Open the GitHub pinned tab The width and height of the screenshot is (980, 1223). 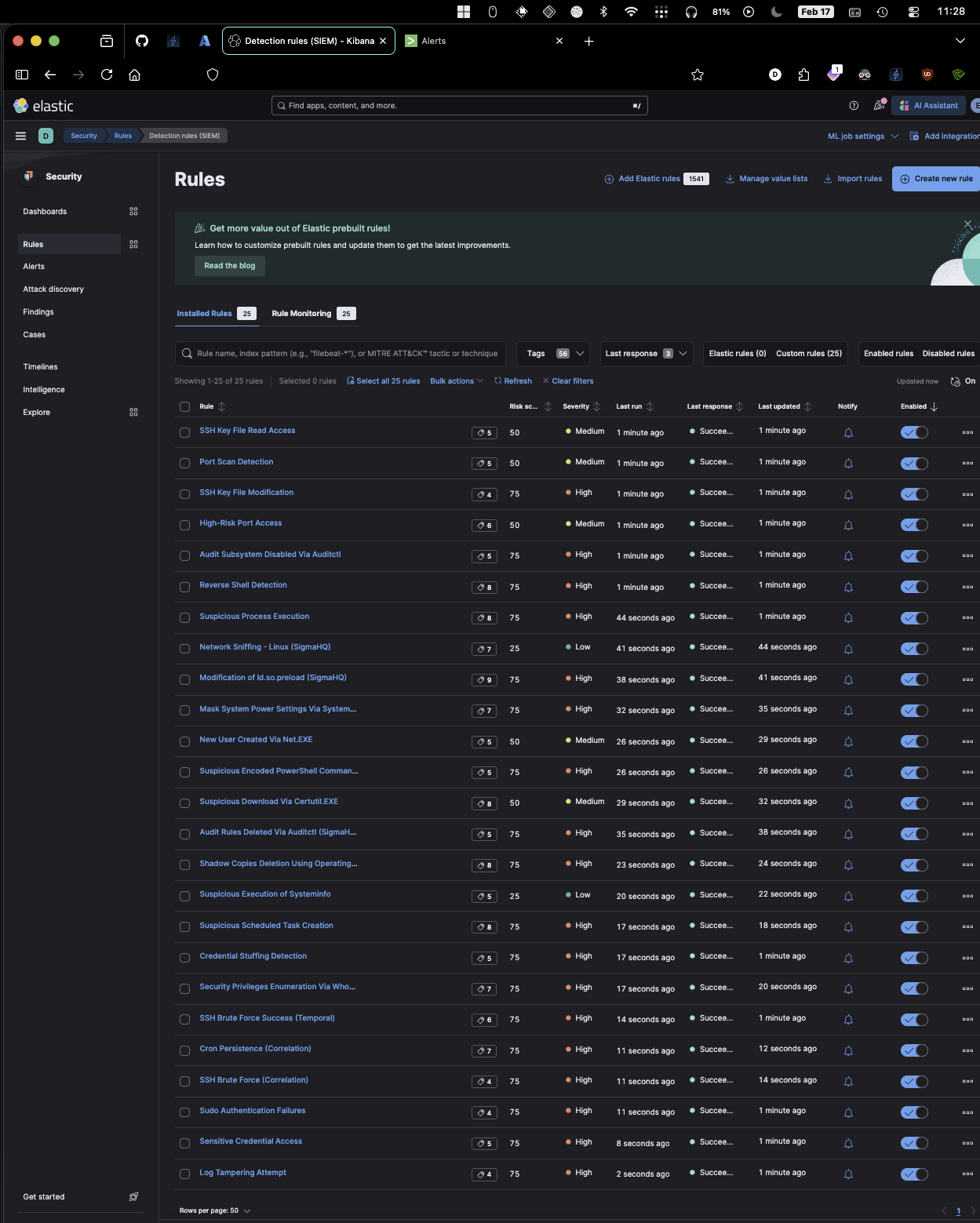(x=142, y=41)
